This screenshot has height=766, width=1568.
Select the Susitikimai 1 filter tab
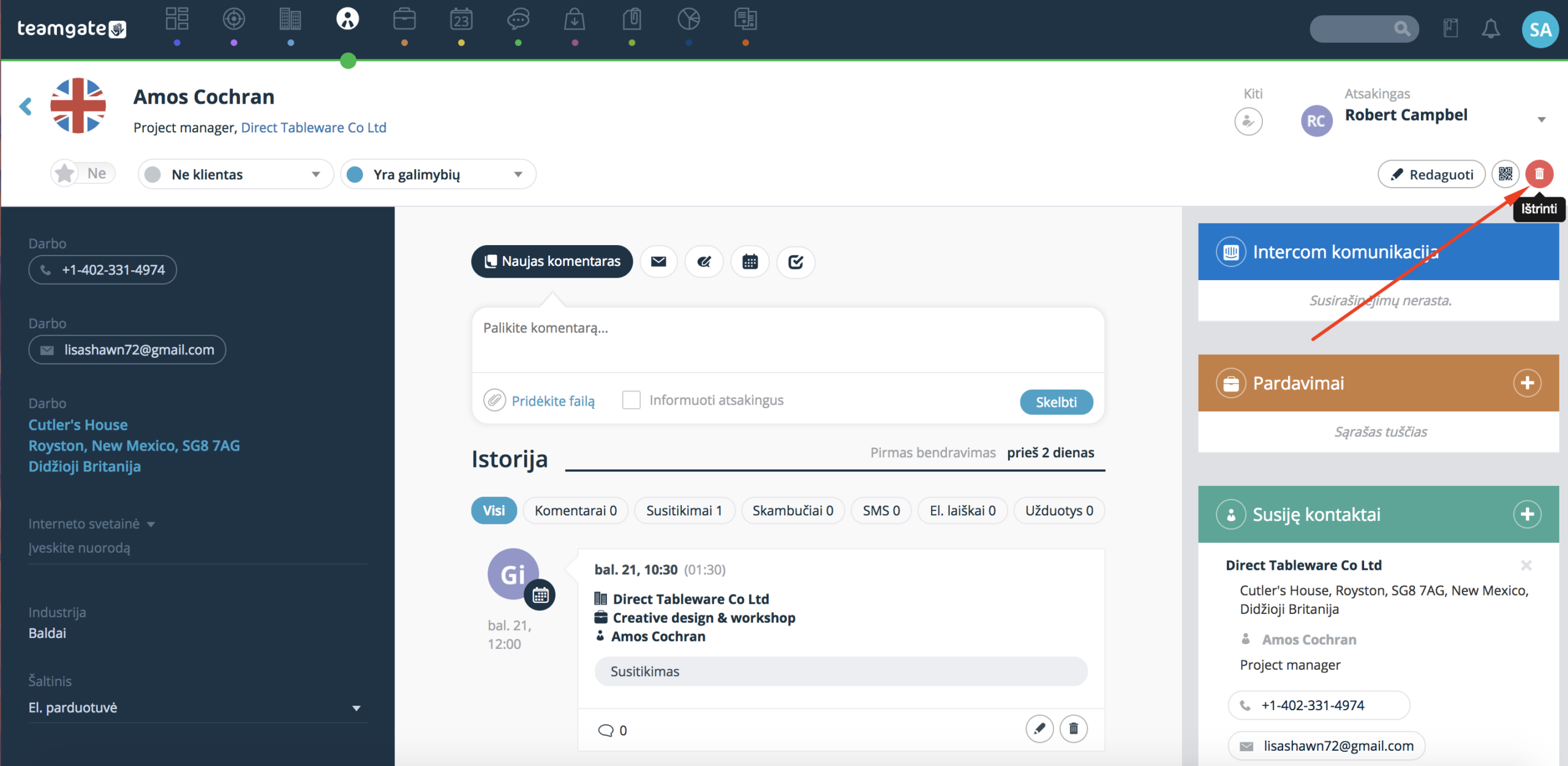click(684, 510)
